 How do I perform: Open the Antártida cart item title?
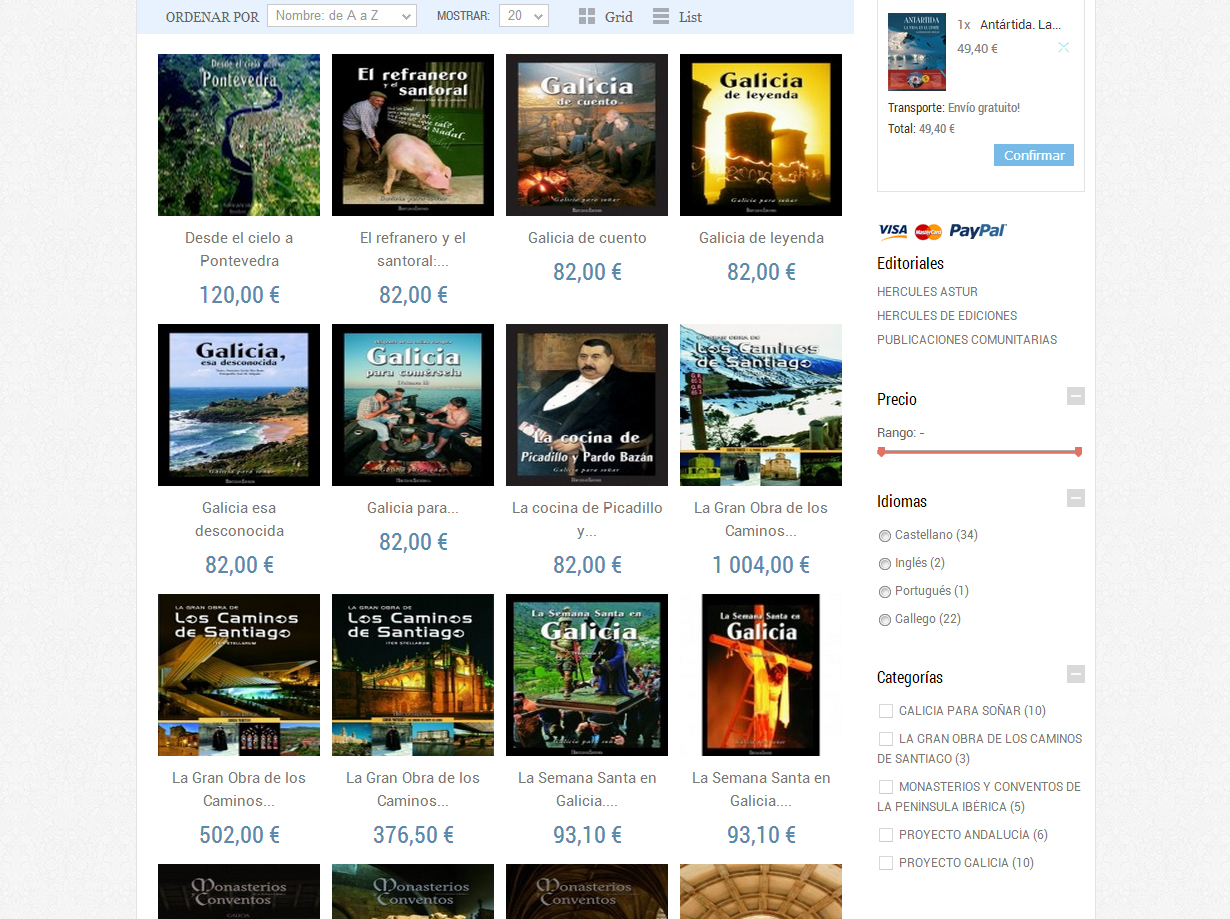[1021, 25]
